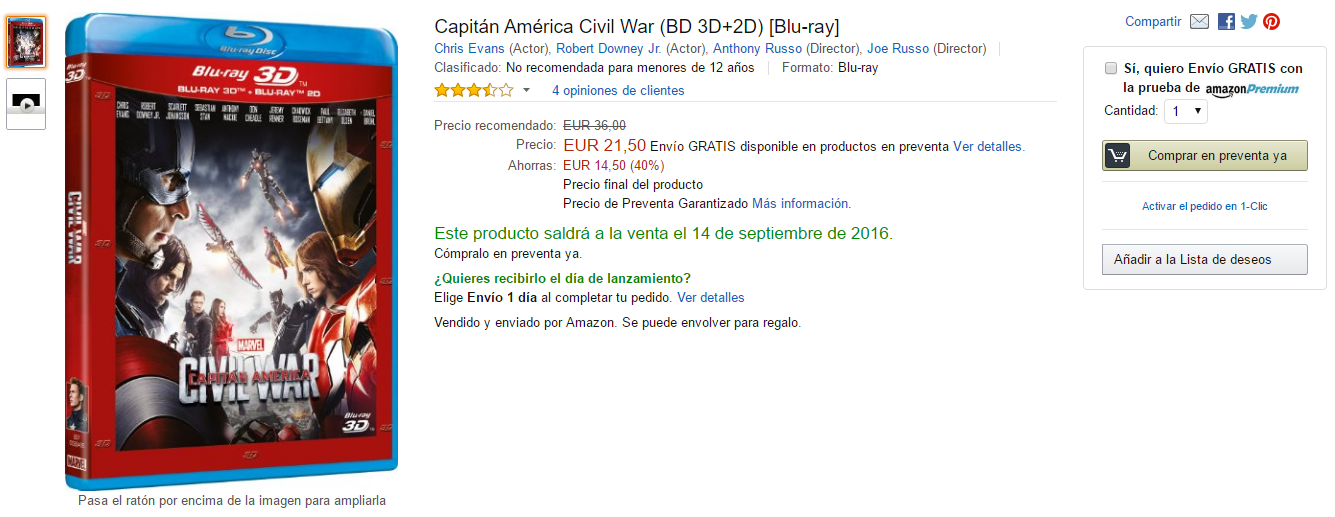Open the product video thumbnail play icon

(x=26, y=104)
